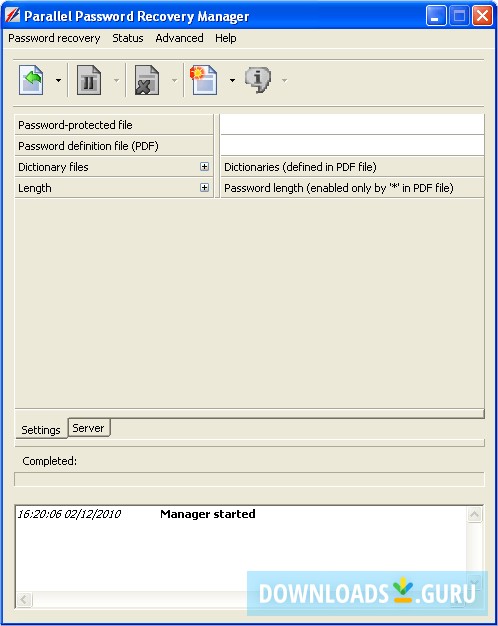498x626 pixels.
Task: Close the Parallel Password Recovery Manager window
Action: coord(482,16)
